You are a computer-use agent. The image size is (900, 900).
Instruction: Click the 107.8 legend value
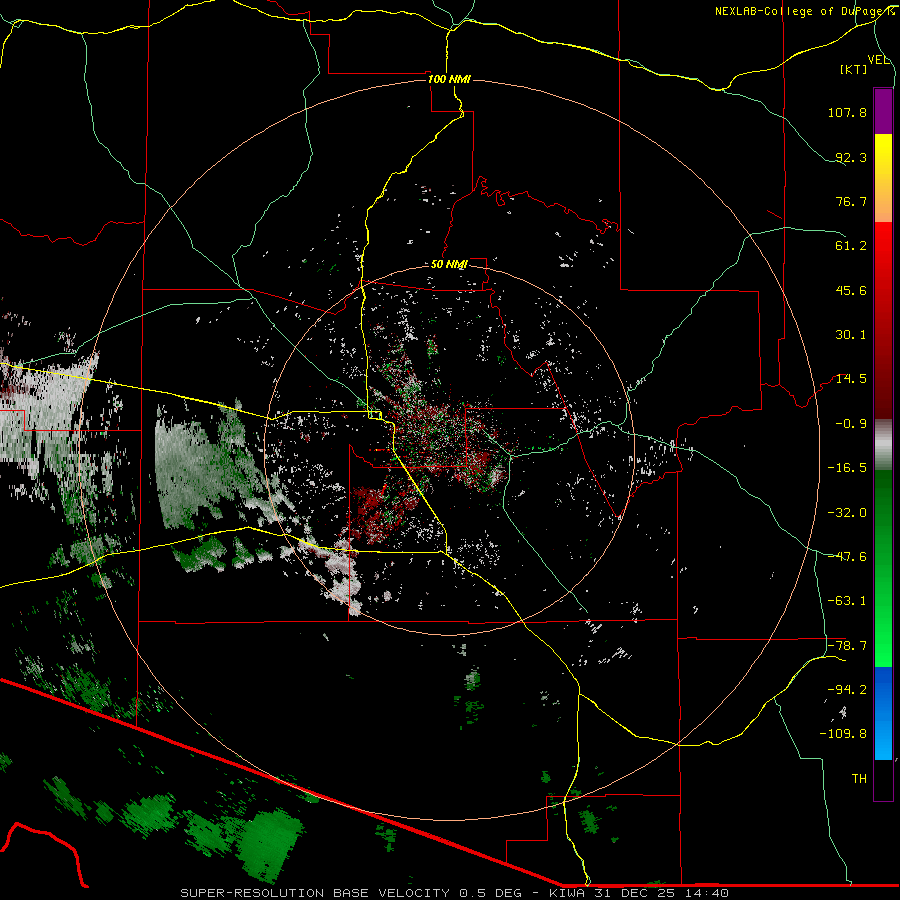coord(847,112)
